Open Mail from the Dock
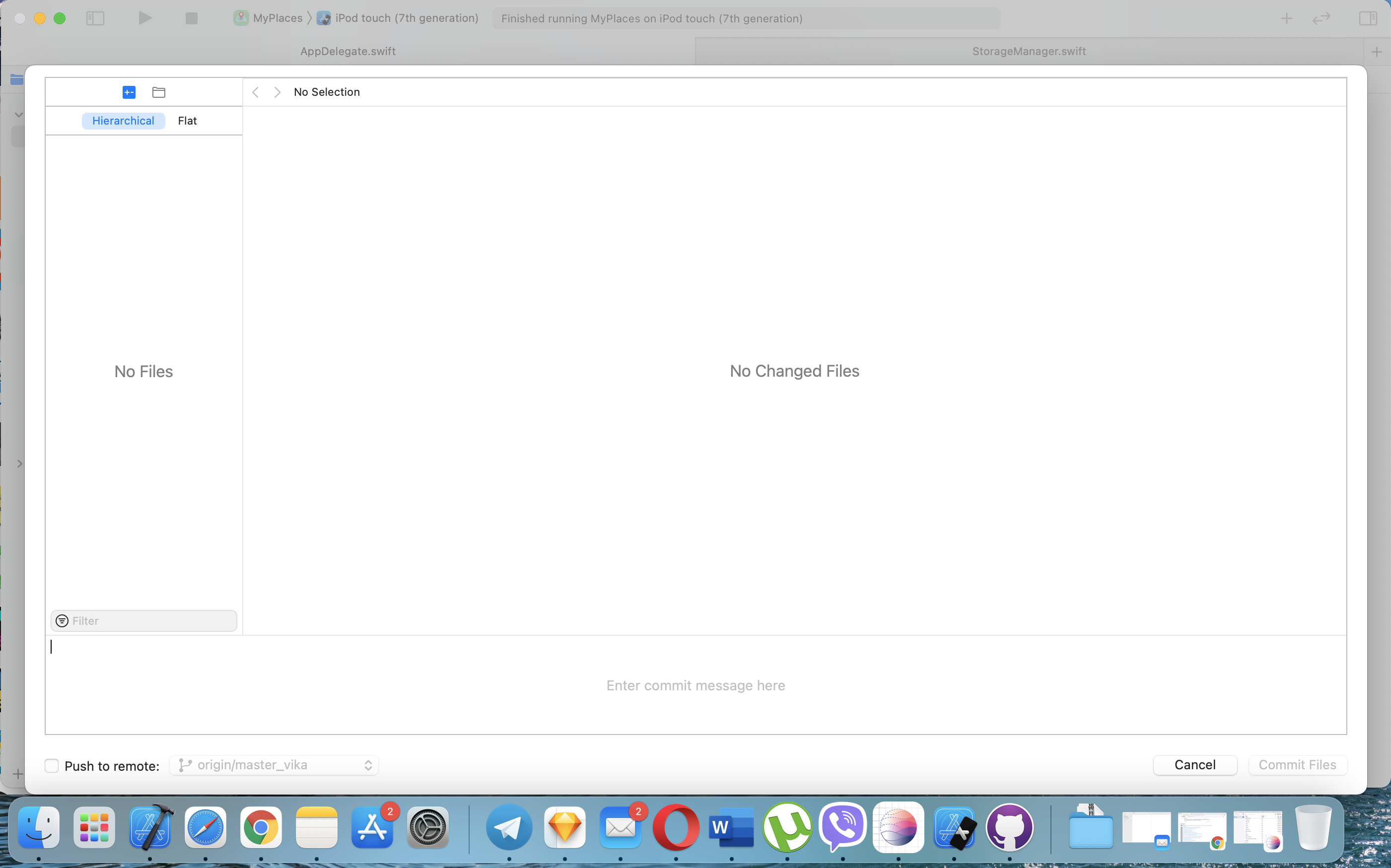 [620, 827]
